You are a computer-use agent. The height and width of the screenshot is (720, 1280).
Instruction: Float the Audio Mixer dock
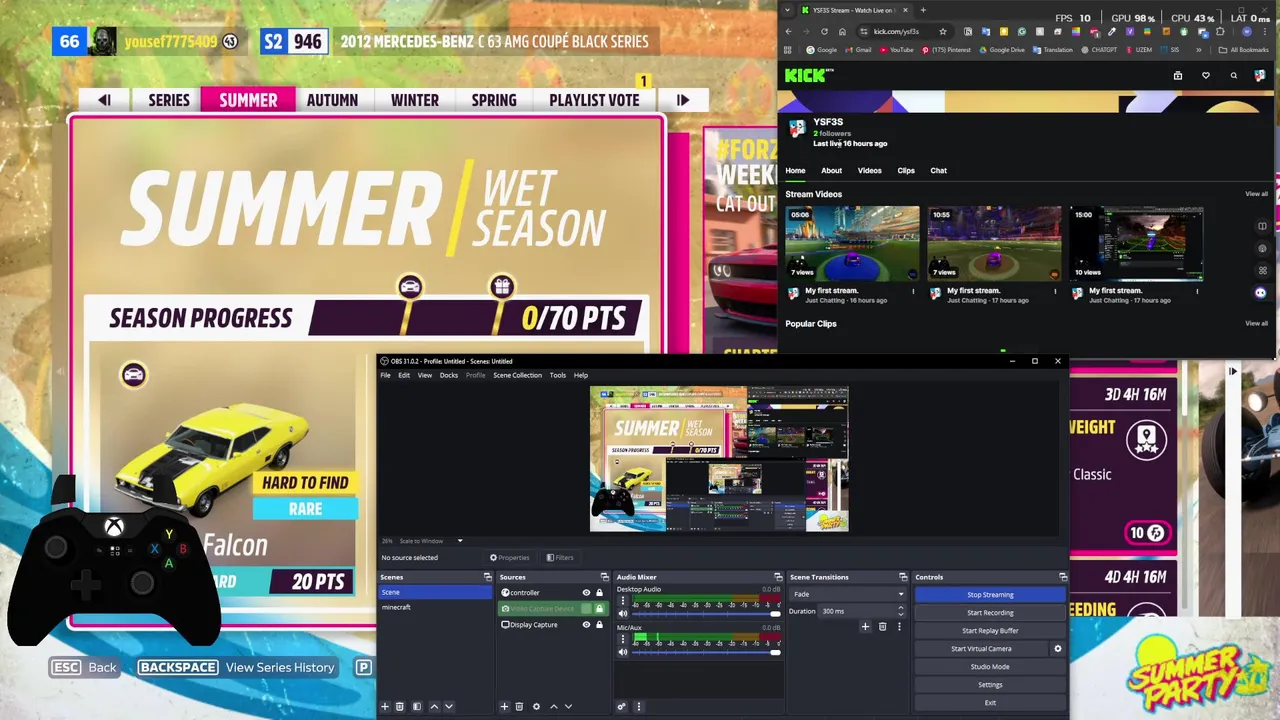(778, 577)
